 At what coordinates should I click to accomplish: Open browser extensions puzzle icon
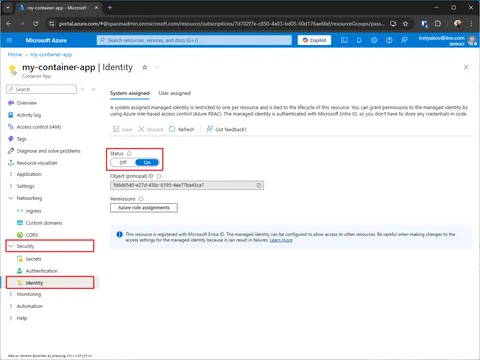pyautogui.click(x=438, y=24)
